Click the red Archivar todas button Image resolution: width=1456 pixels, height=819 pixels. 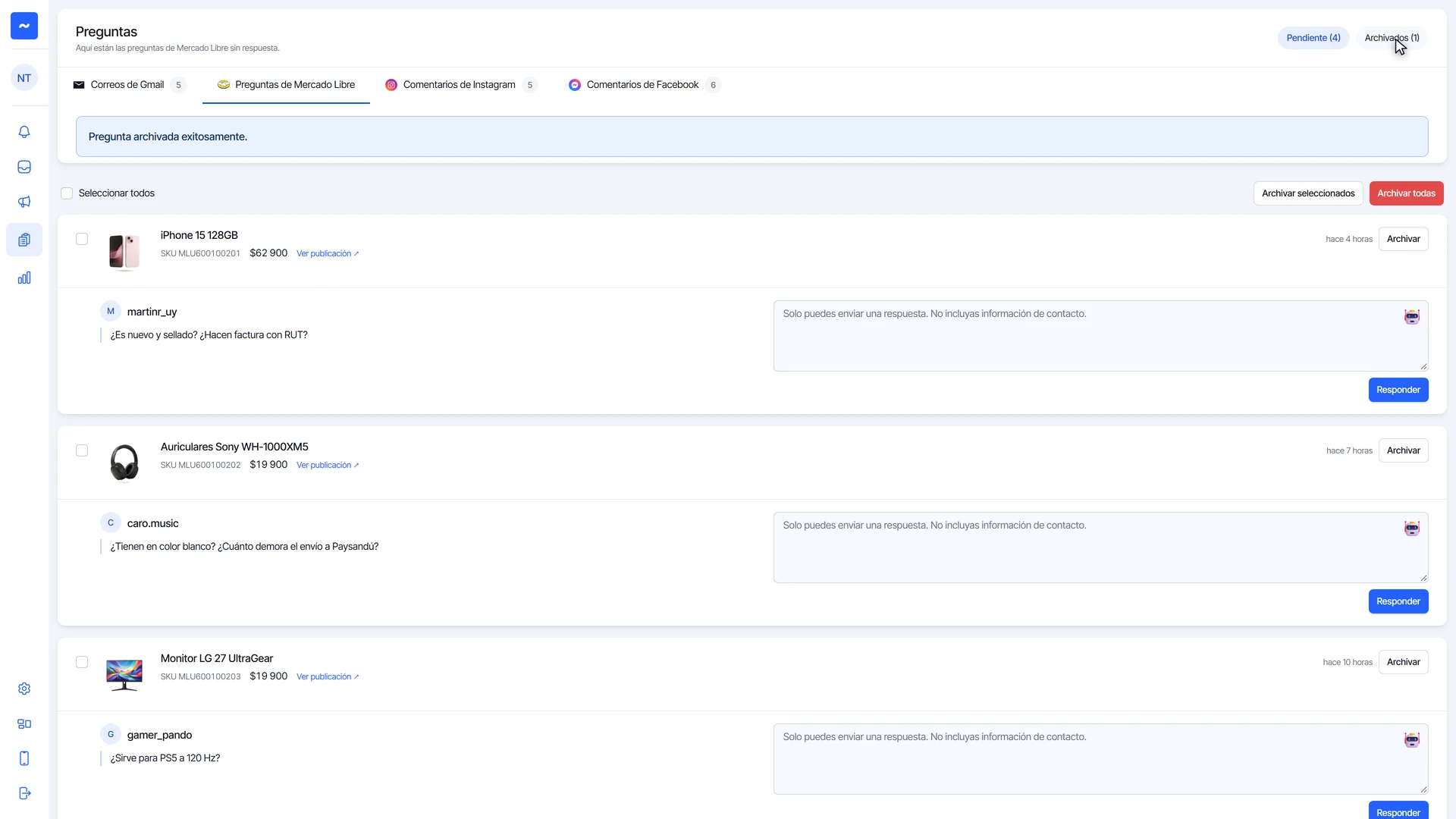click(x=1406, y=193)
